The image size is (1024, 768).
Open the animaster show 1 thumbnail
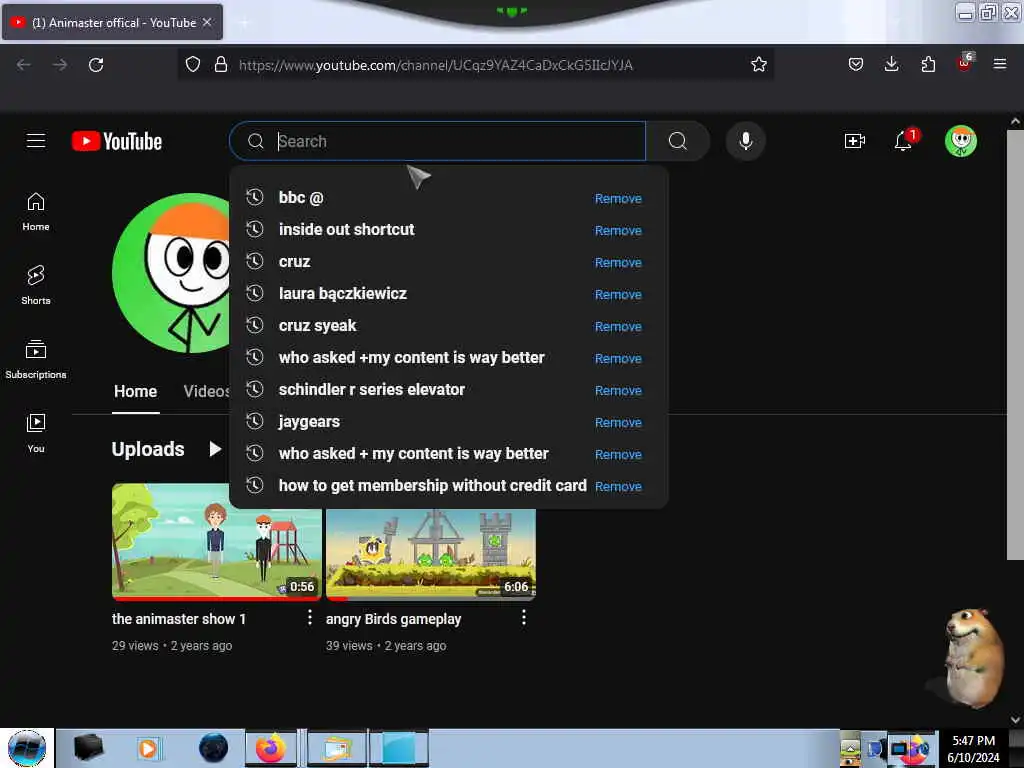(216, 542)
